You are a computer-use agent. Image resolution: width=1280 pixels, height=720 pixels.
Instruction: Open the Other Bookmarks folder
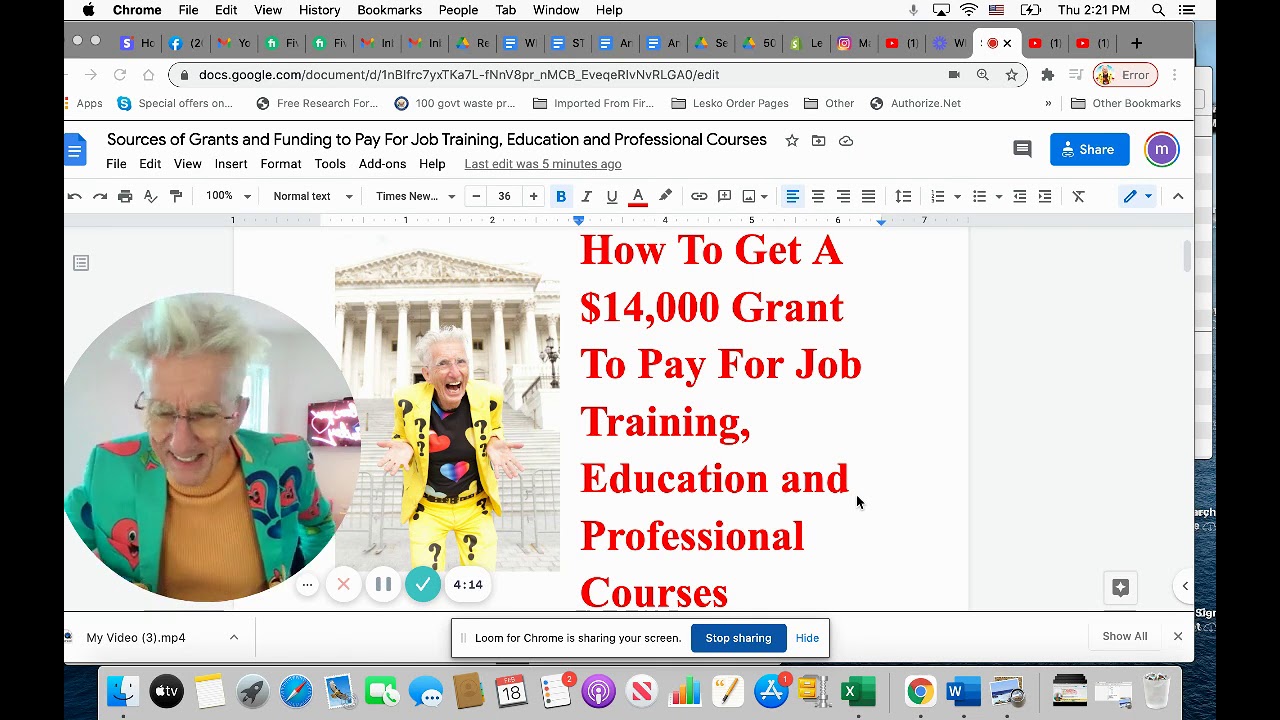pyautogui.click(x=1126, y=103)
